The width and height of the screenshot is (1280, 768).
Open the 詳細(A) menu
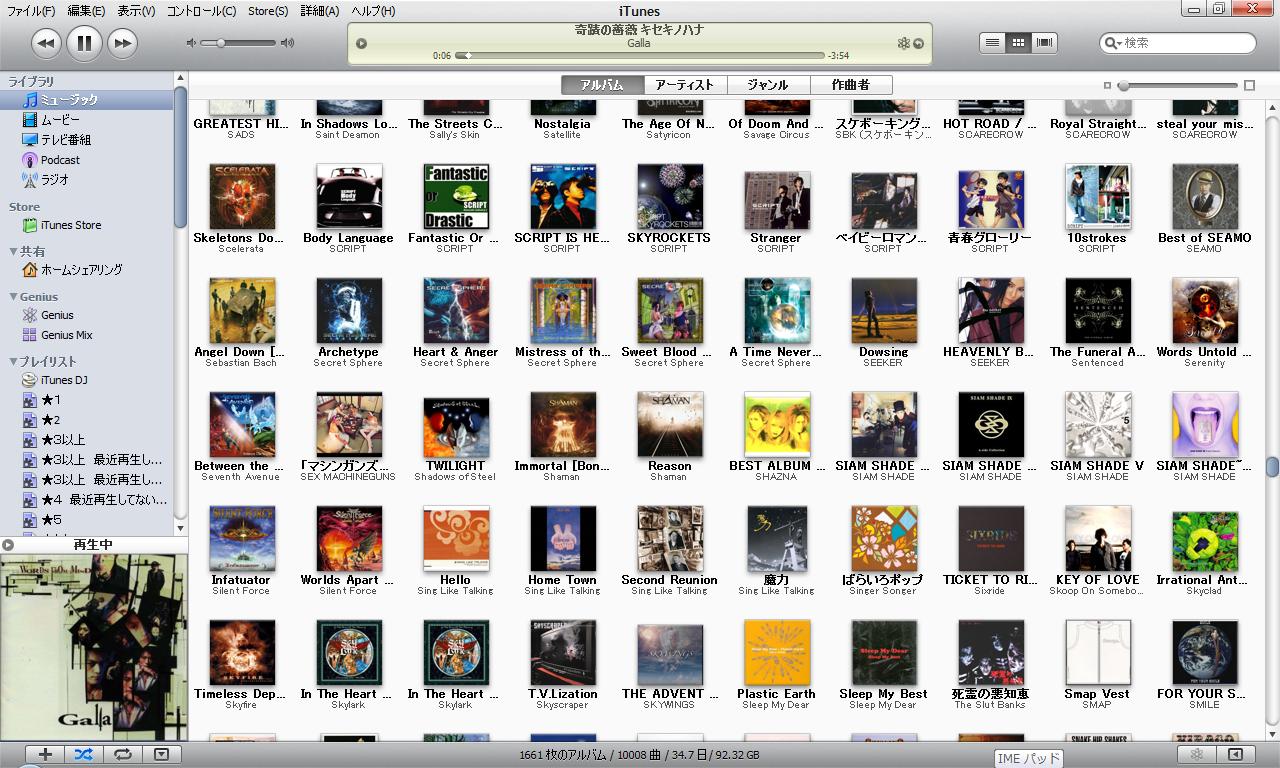click(x=320, y=11)
